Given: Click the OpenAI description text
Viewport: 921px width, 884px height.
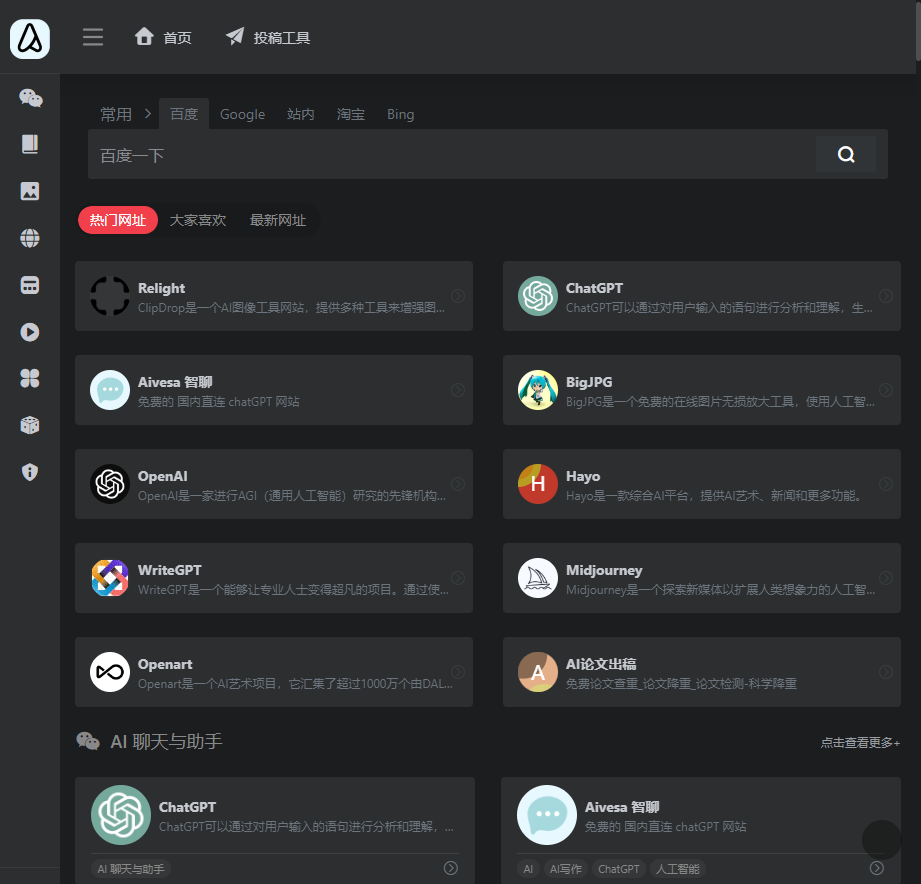Looking at the screenshot, I should [x=292, y=496].
